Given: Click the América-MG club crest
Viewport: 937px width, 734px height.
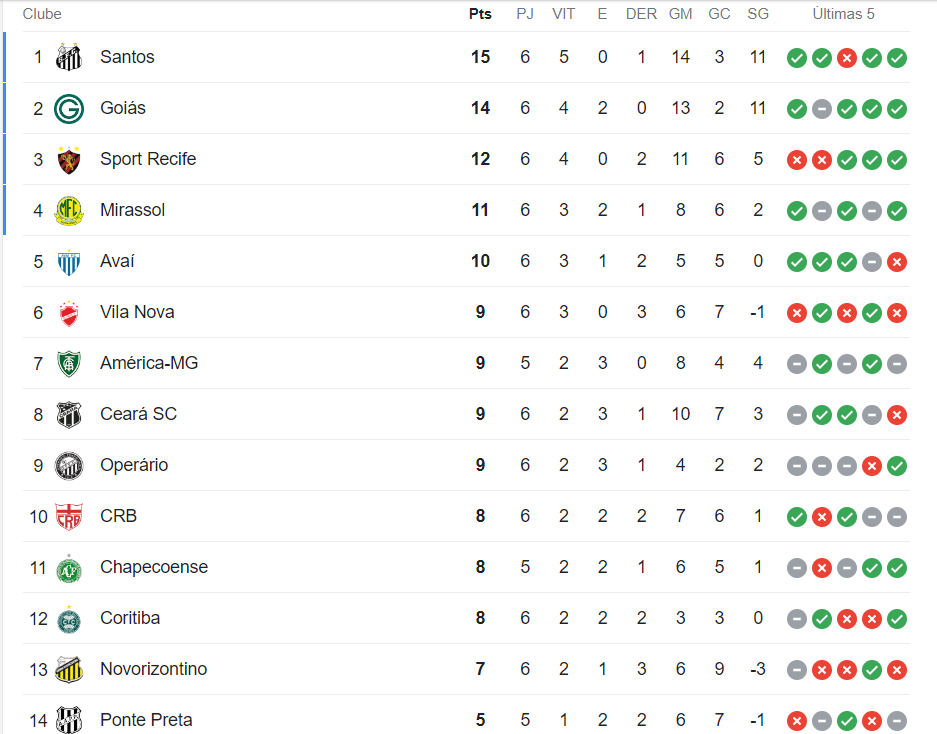Looking at the screenshot, I should point(68,363).
